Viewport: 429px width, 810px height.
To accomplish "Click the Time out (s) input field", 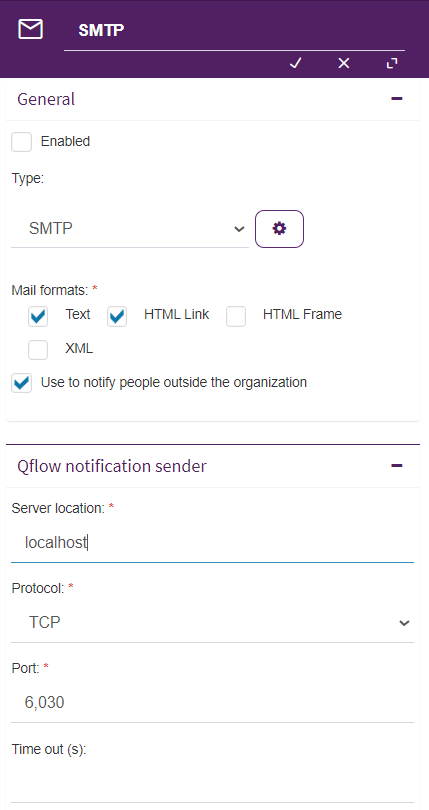I will click(x=212, y=783).
